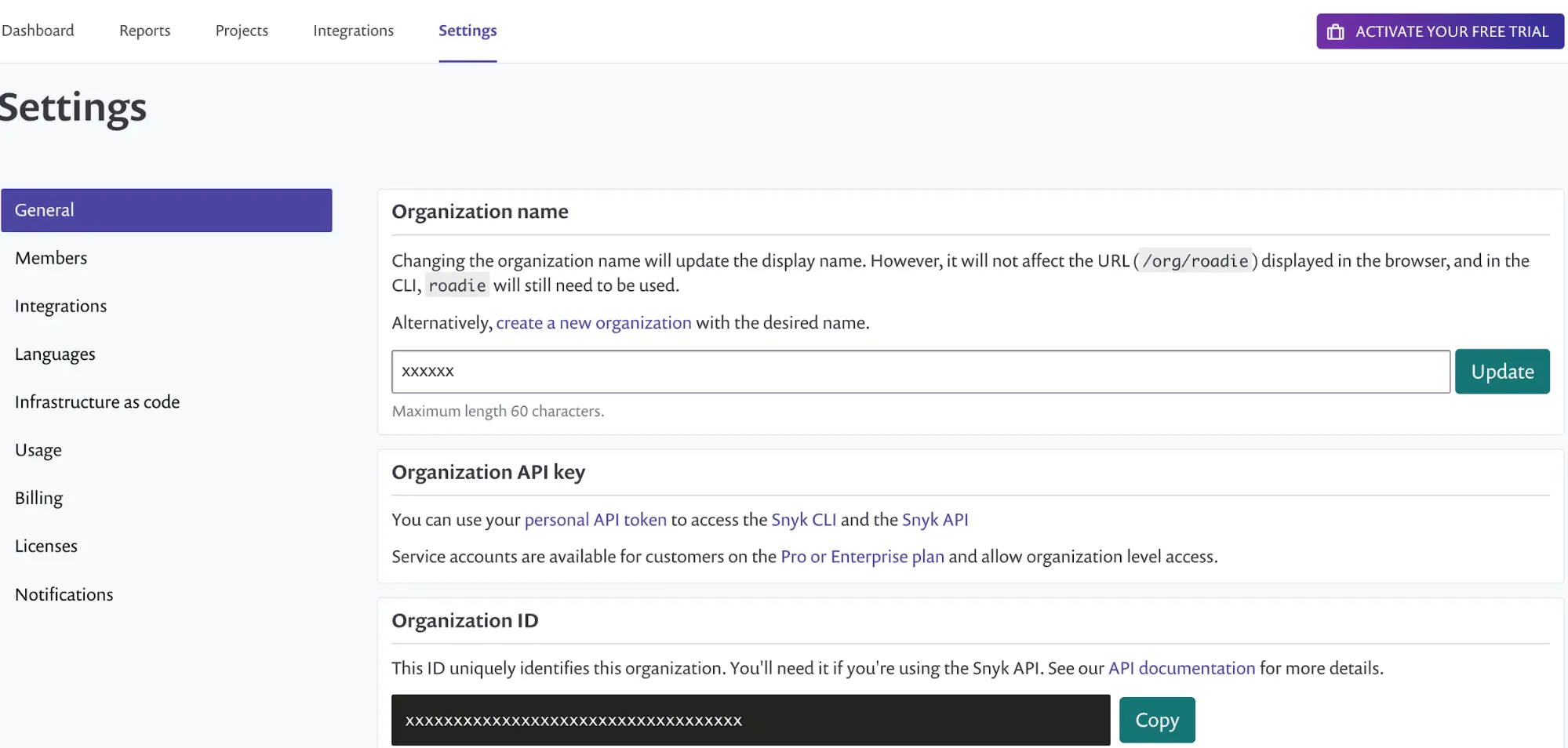This screenshot has height=748, width=1568.
Task: Open the personal API token link
Action: [595, 519]
